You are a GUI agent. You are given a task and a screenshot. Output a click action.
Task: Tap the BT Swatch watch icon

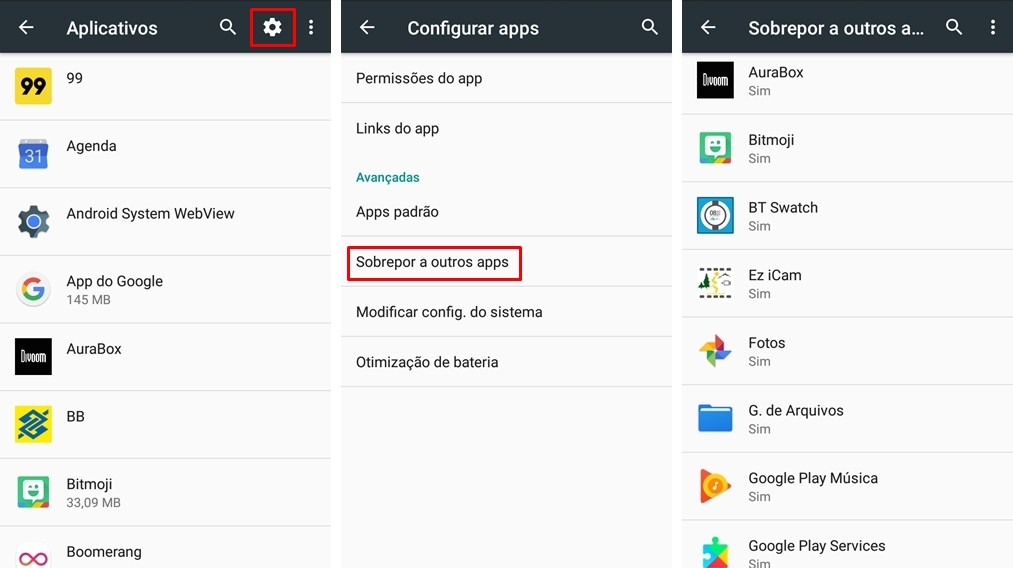715,215
